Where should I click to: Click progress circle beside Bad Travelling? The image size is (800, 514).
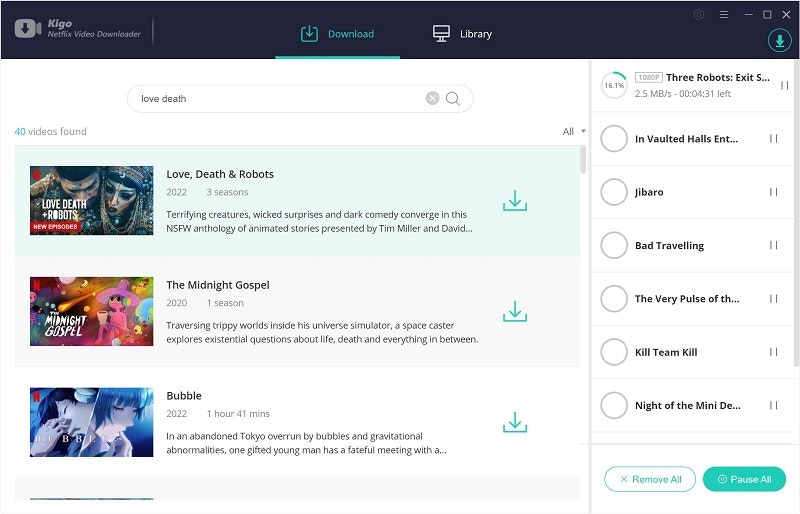(x=614, y=245)
